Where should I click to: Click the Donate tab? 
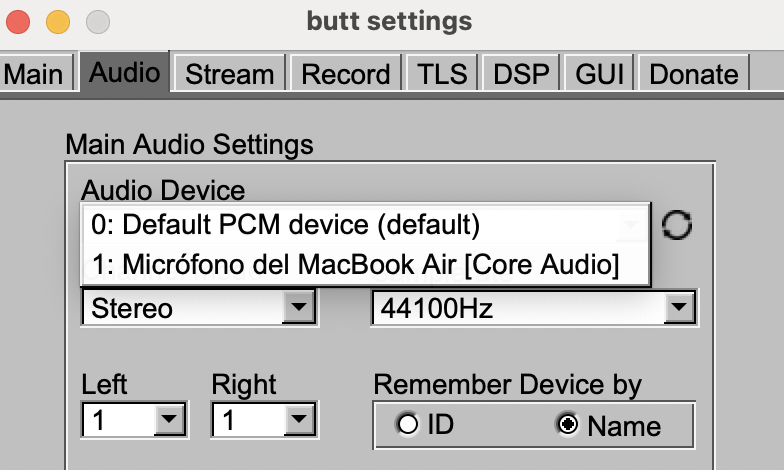[x=694, y=74]
